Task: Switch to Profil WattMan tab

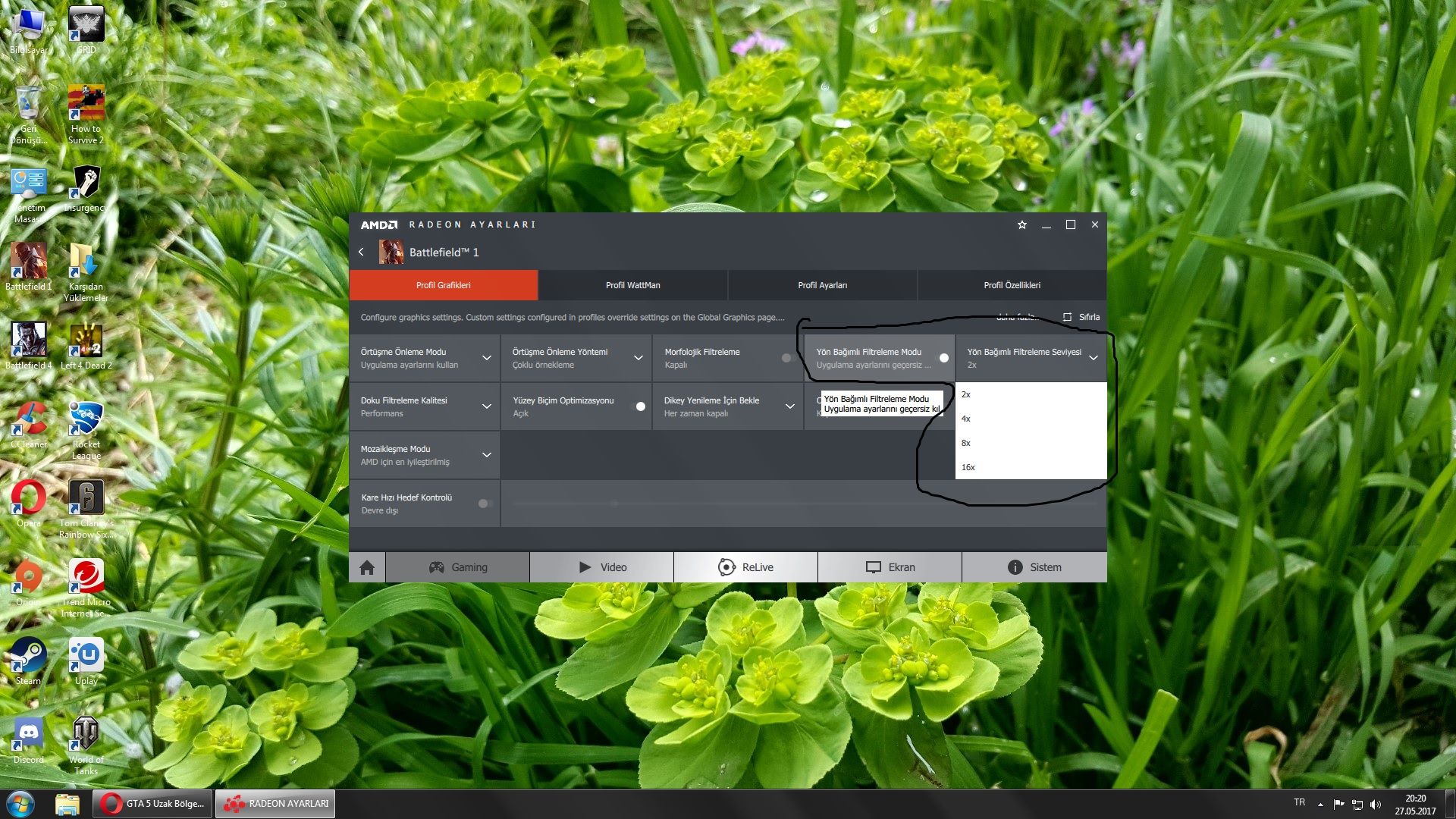Action: tap(632, 285)
